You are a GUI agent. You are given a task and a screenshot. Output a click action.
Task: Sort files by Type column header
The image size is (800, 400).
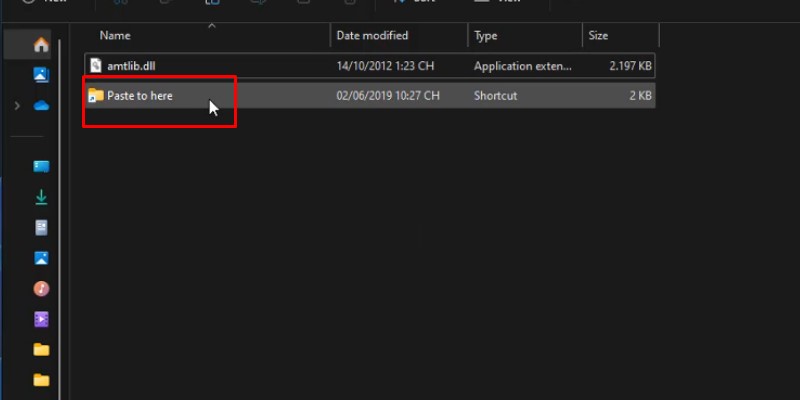coord(486,36)
